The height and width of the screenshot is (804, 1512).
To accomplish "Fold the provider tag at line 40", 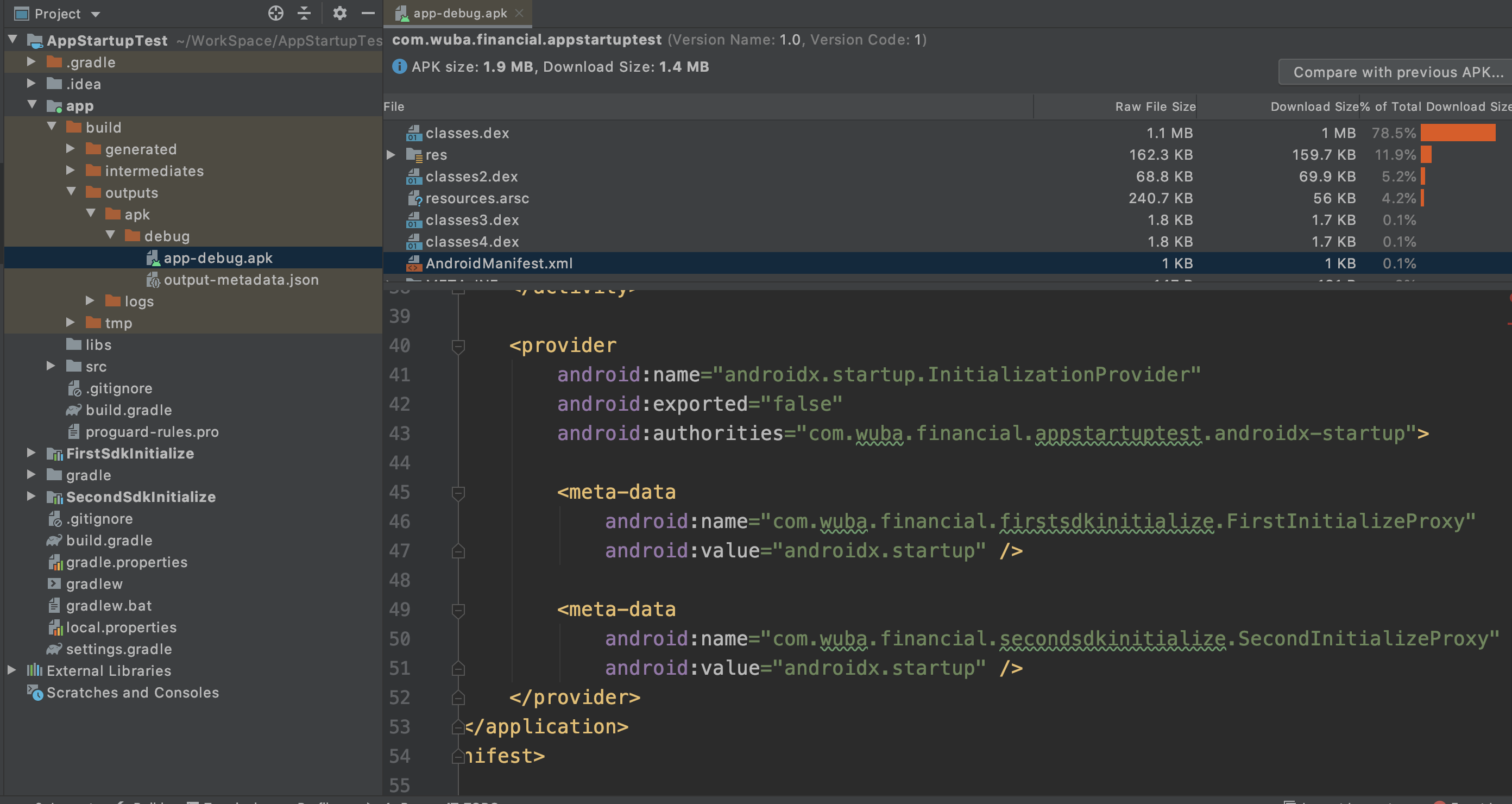I will (458, 346).
